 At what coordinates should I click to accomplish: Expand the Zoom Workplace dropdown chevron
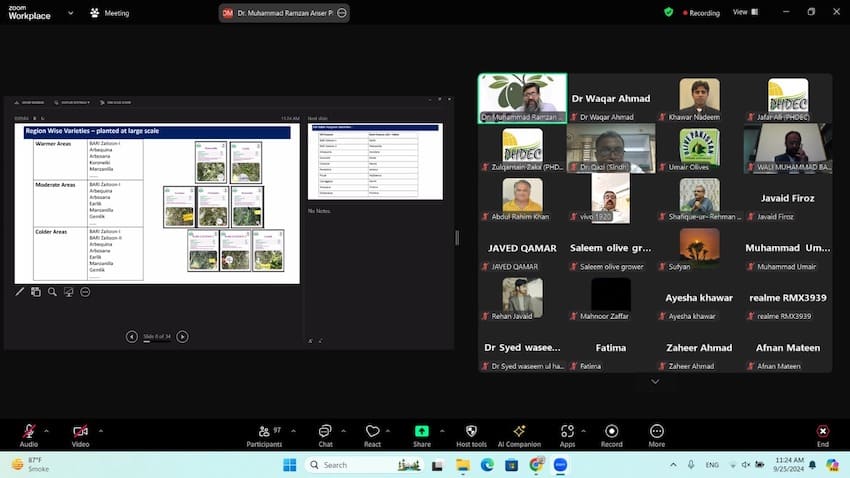tap(70, 13)
